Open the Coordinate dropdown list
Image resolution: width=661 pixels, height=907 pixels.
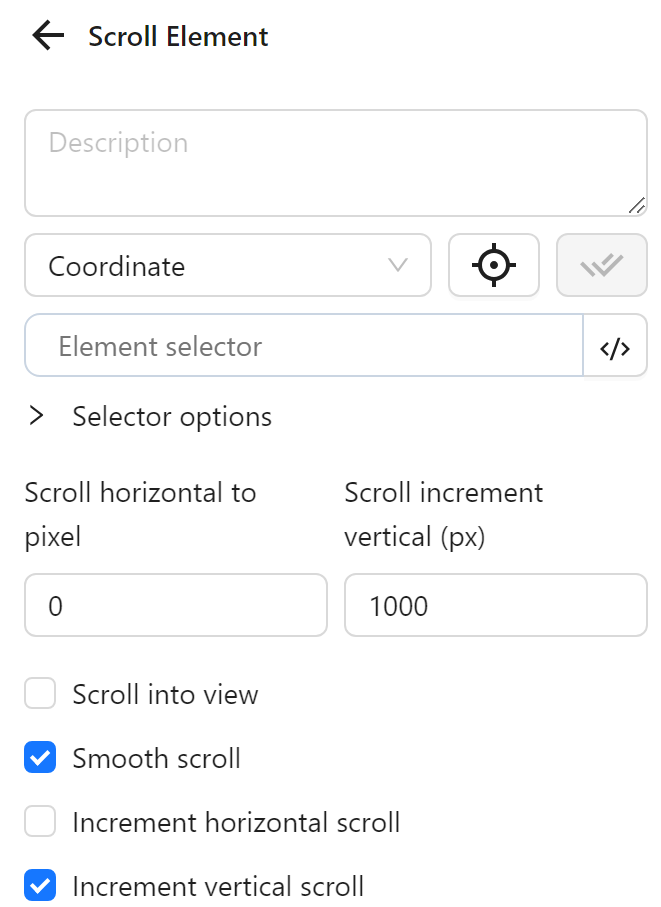coord(227,265)
